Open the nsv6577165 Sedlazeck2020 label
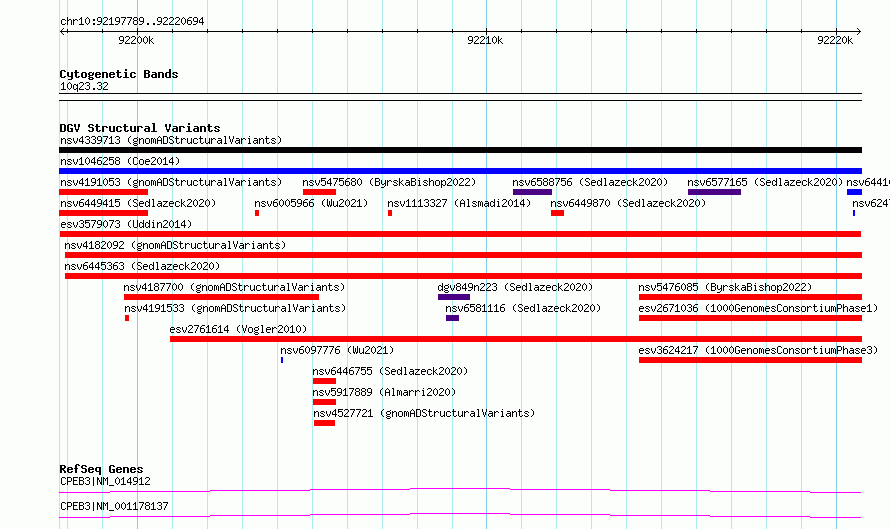This screenshot has width=890, height=529. (x=765, y=182)
